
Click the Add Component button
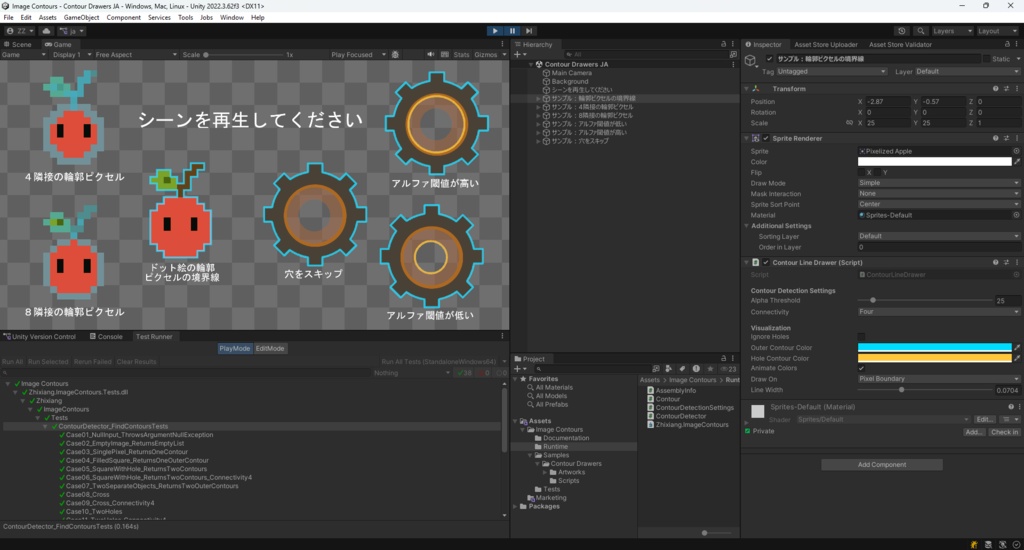point(882,464)
